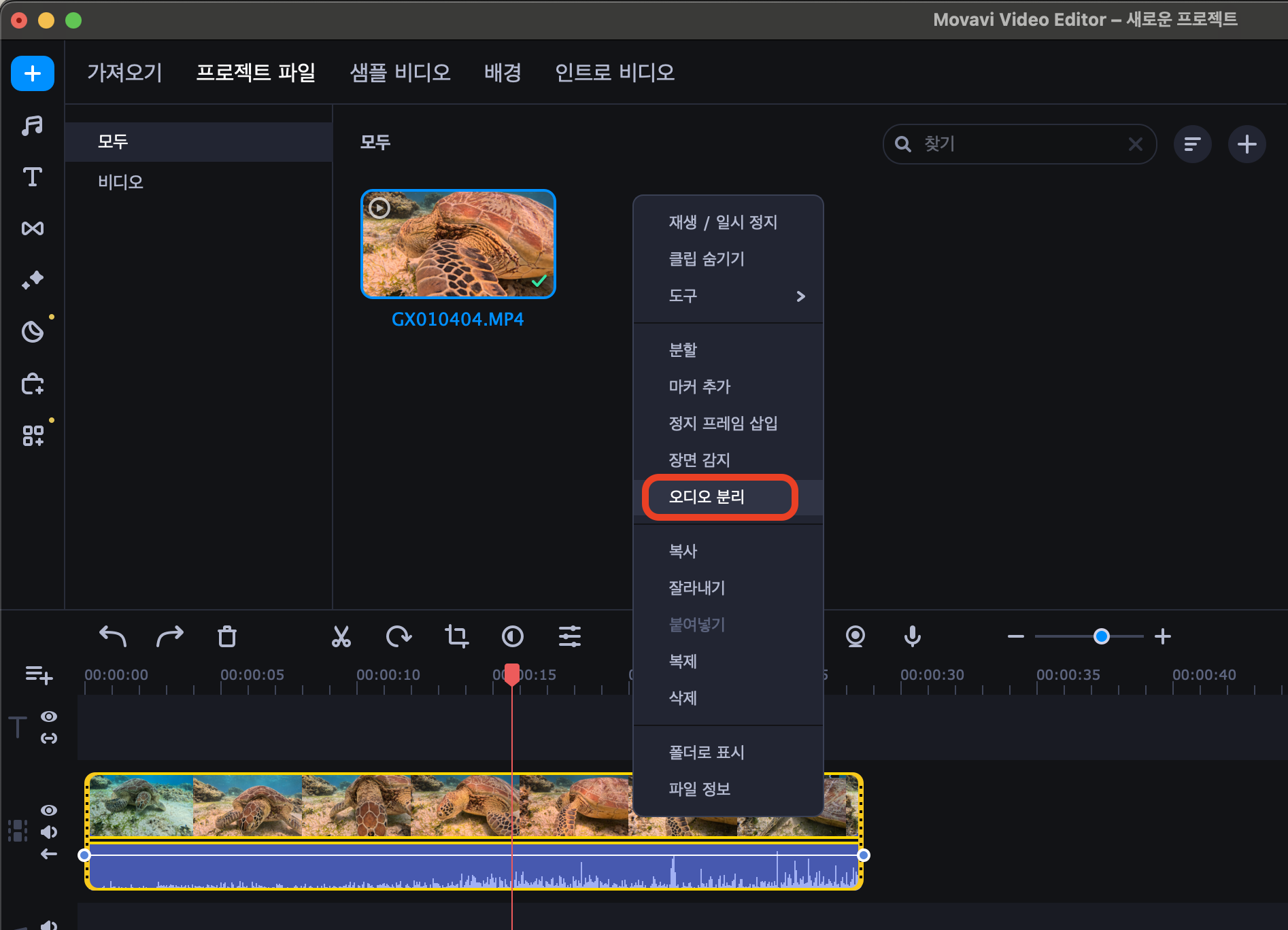
Task: Click the webcam record icon
Action: tap(855, 636)
